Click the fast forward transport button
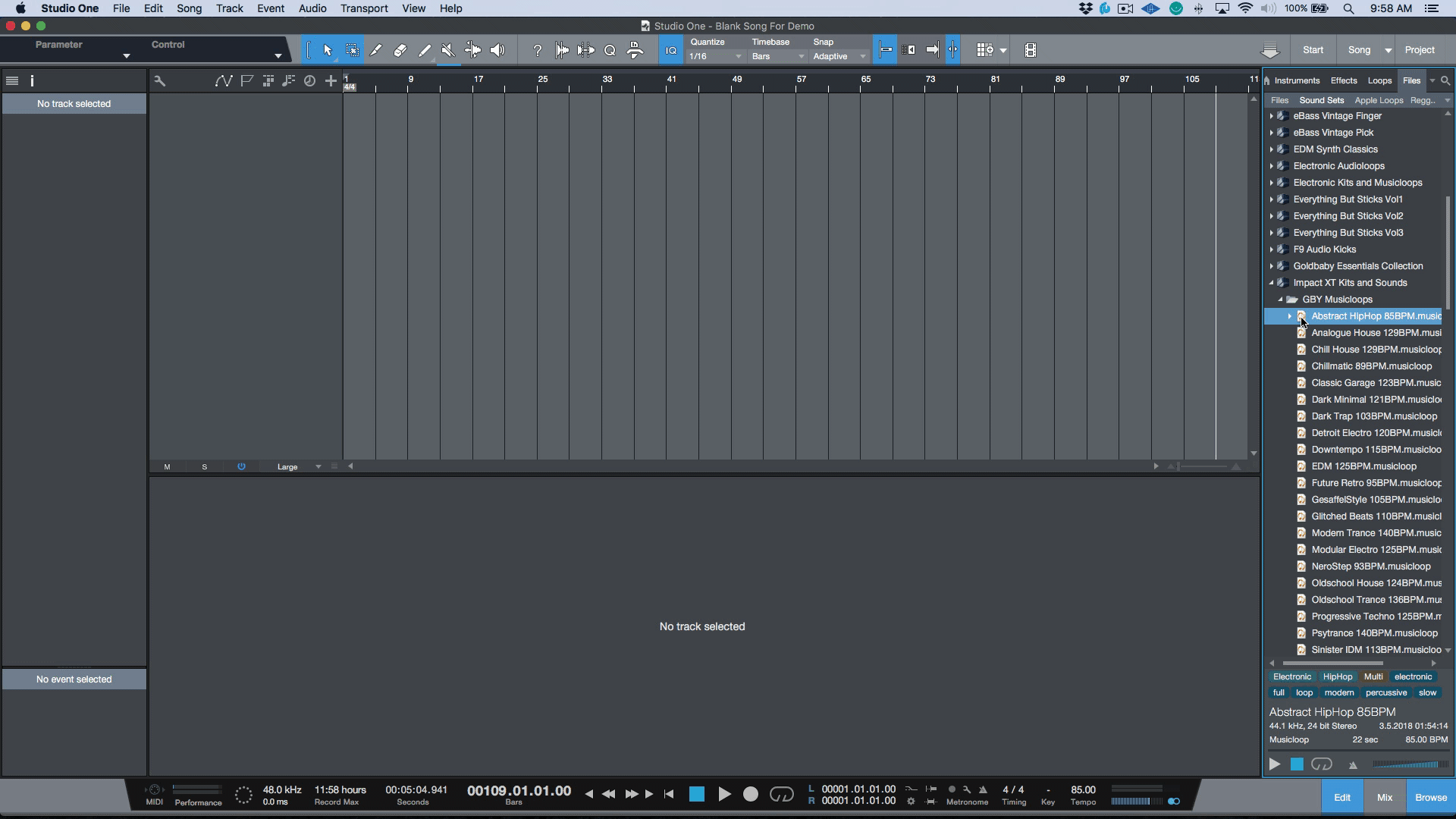The image size is (1456, 819). 631,794
